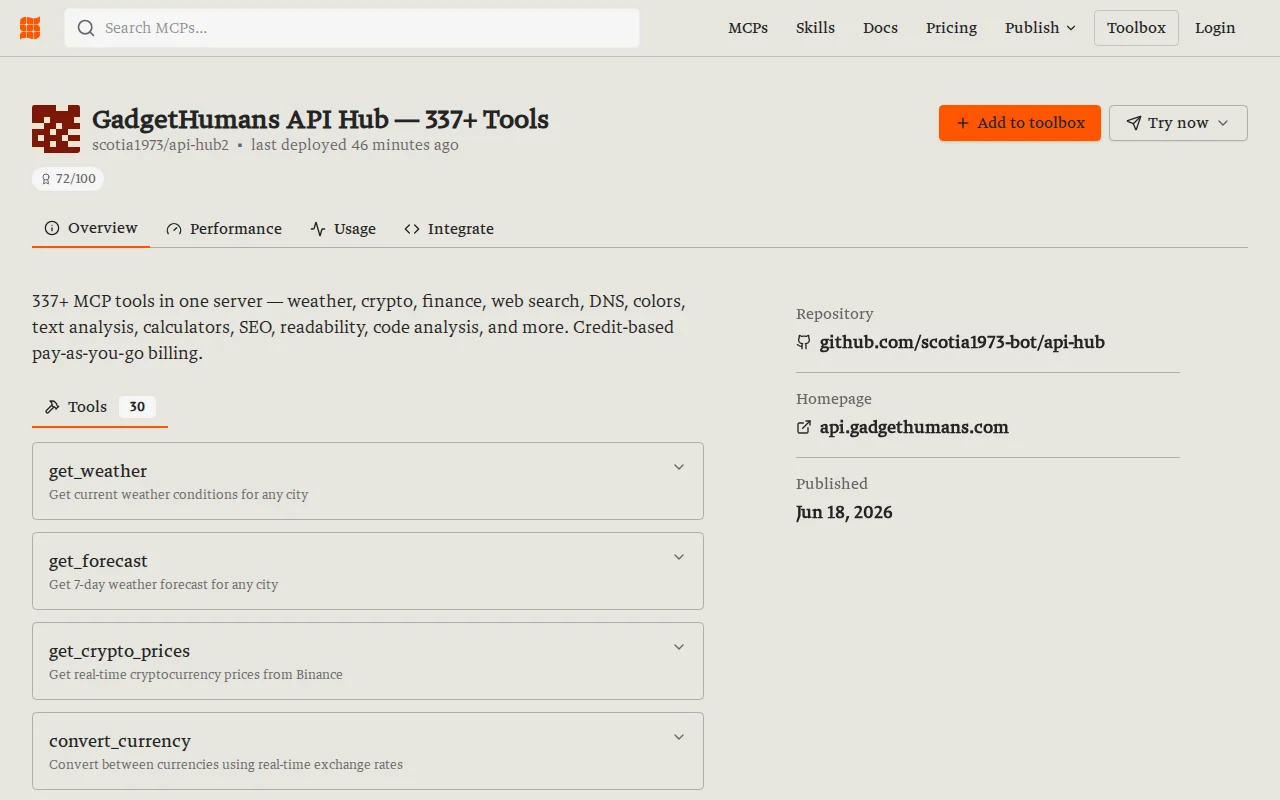
Task: Switch to the Integrate tab
Action: click(x=449, y=229)
